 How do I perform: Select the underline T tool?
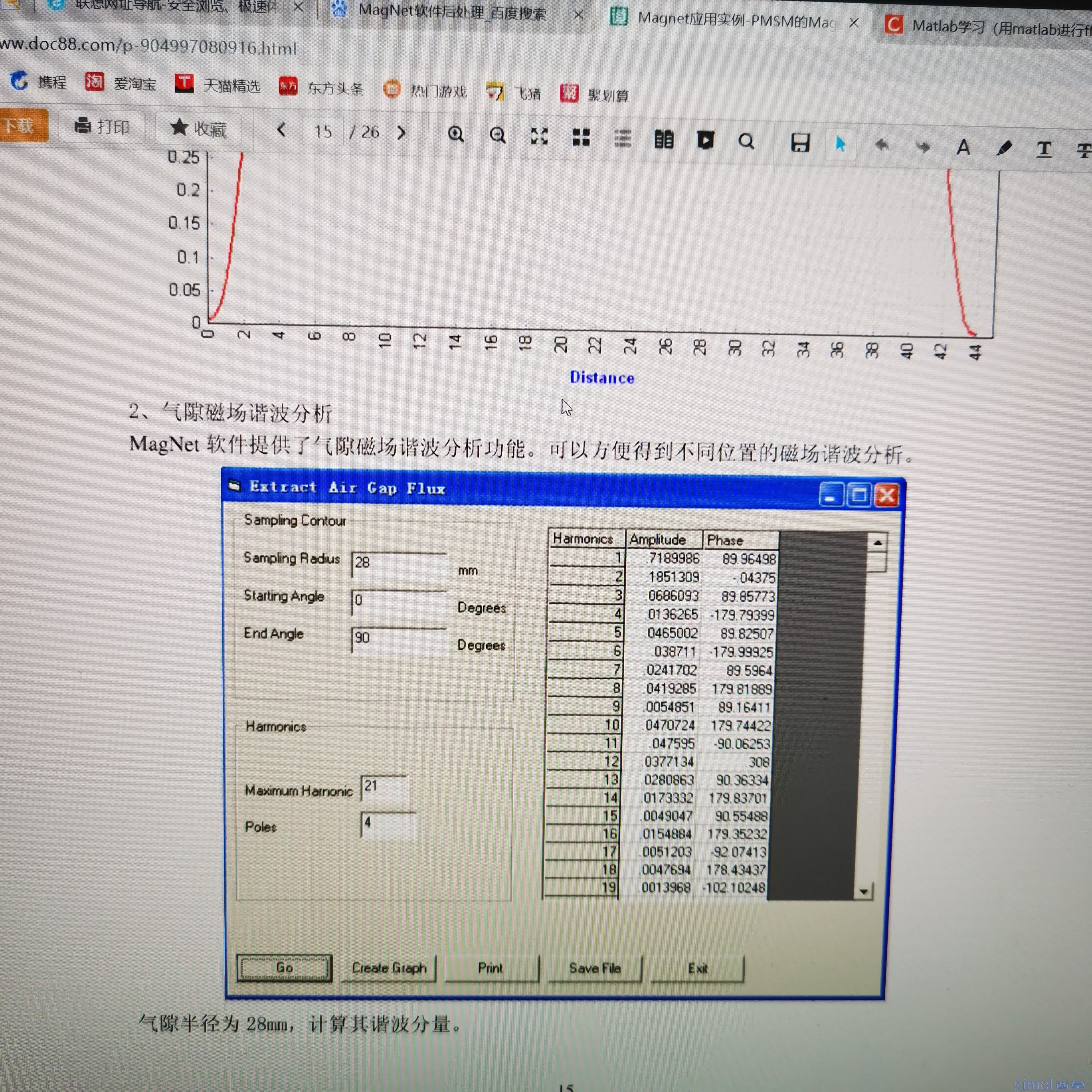1044,150
